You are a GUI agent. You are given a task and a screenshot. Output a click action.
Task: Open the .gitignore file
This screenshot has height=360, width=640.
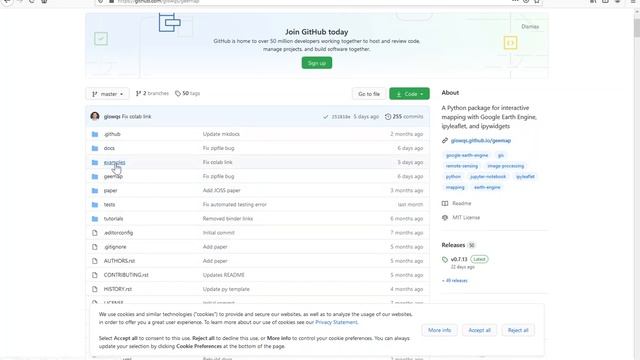[x=115, y=247]
